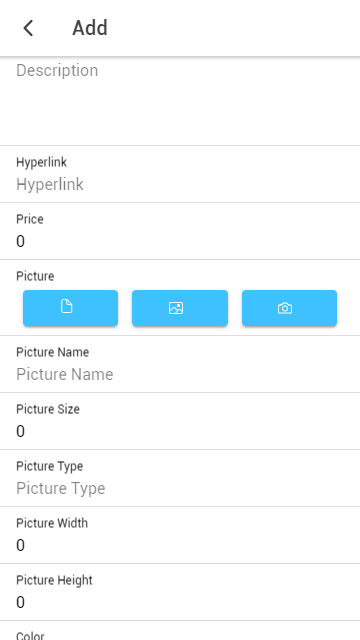Image resolution: width=360 pixels, height=640 pixels.
Task: Take a photo with the camera button
Action: tap(289, 308)
